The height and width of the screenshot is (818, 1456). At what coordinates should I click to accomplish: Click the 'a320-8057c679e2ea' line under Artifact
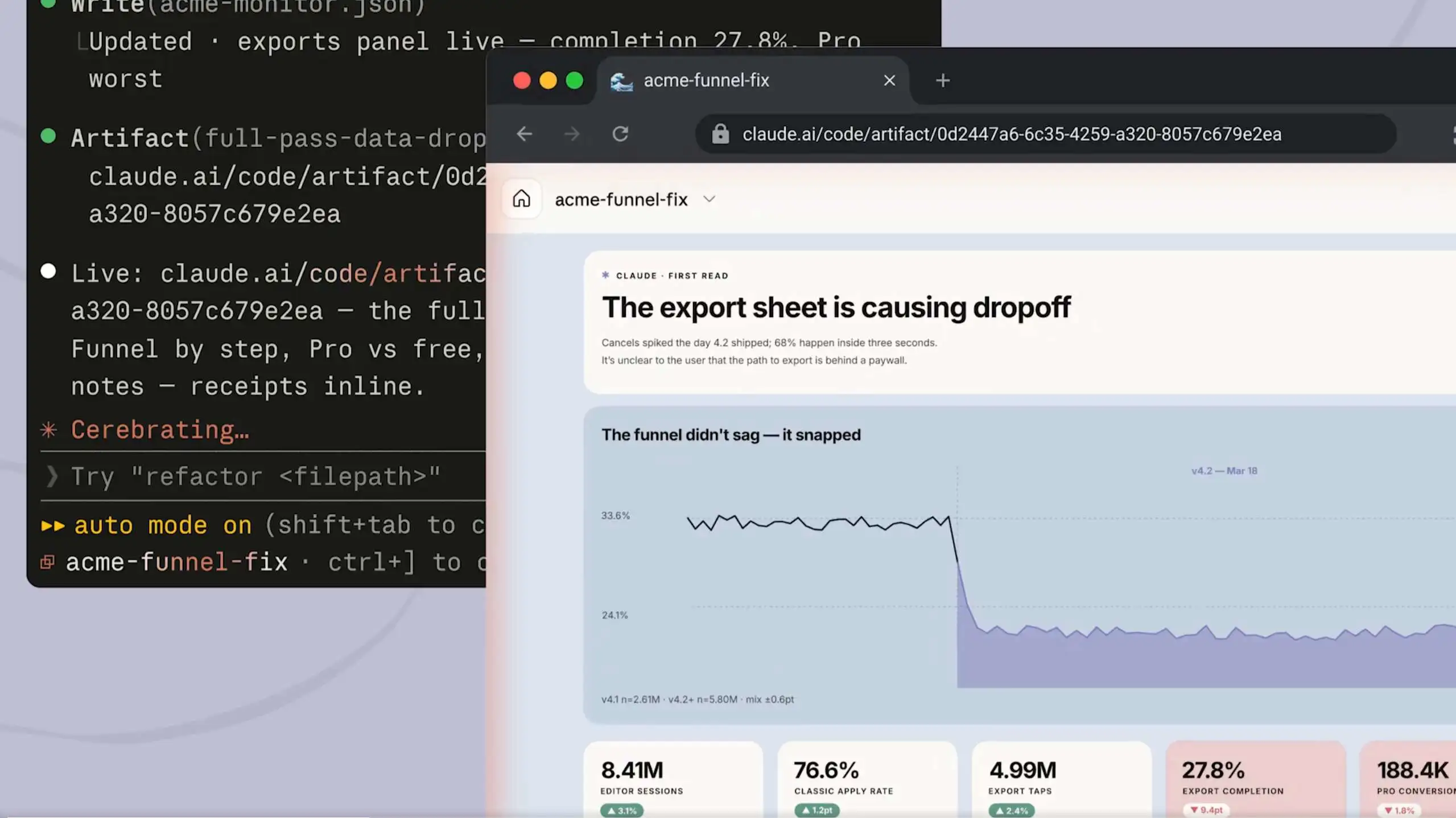(215, 214)
